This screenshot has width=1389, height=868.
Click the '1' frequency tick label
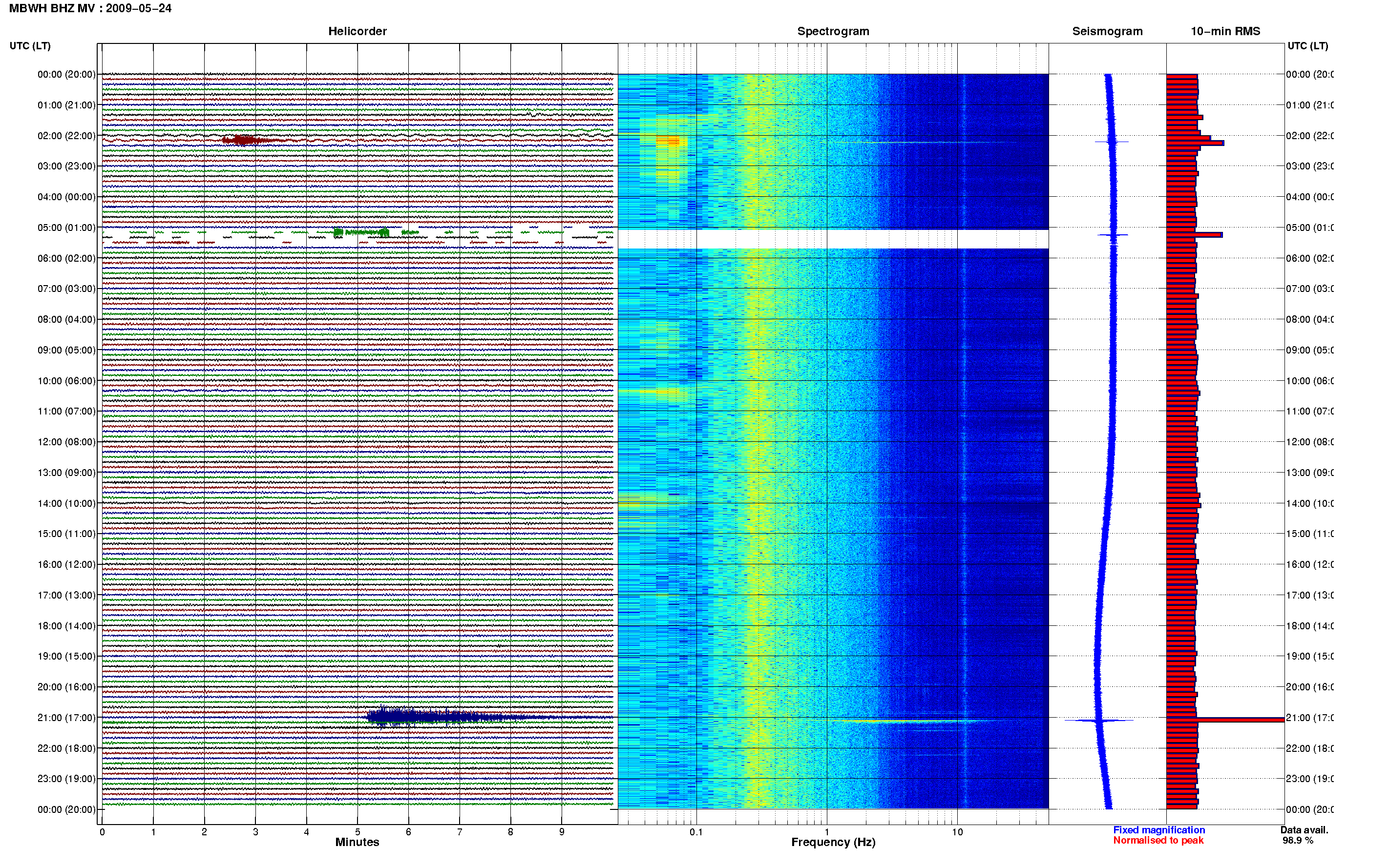(x=827, y=832)
